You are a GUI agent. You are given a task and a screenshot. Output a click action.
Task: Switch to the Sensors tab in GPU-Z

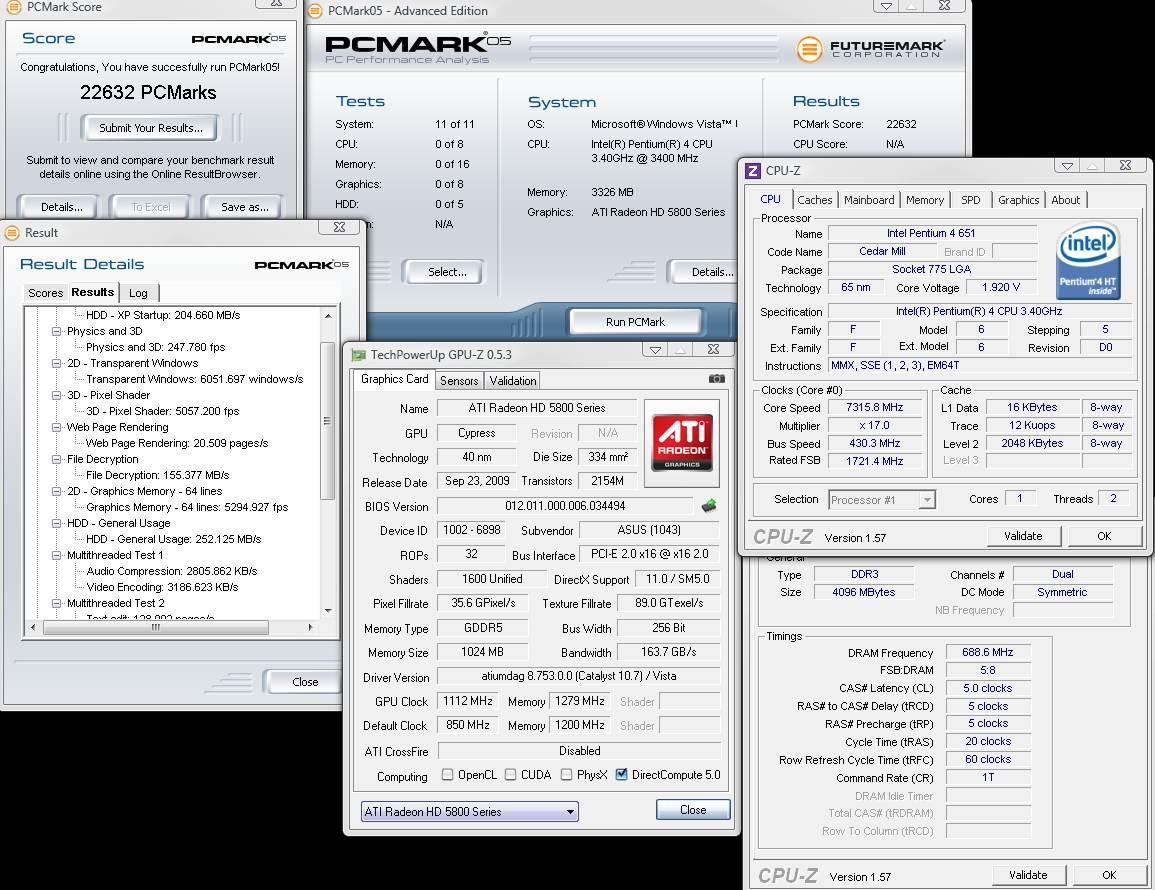pos(459,380)
